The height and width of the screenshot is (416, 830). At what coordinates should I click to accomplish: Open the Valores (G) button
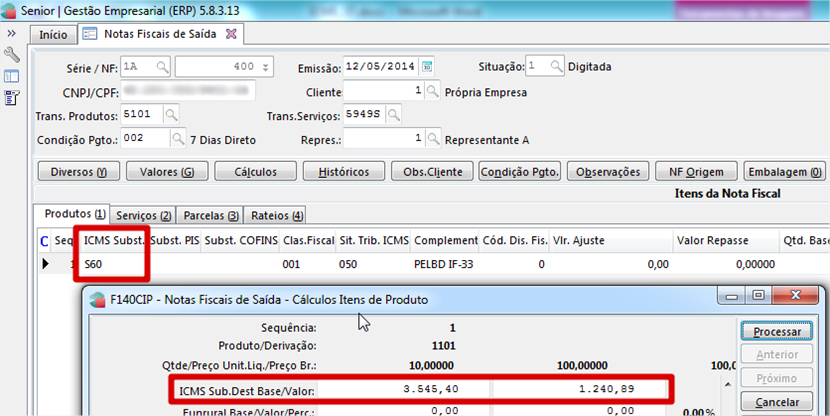click(167, 172)
